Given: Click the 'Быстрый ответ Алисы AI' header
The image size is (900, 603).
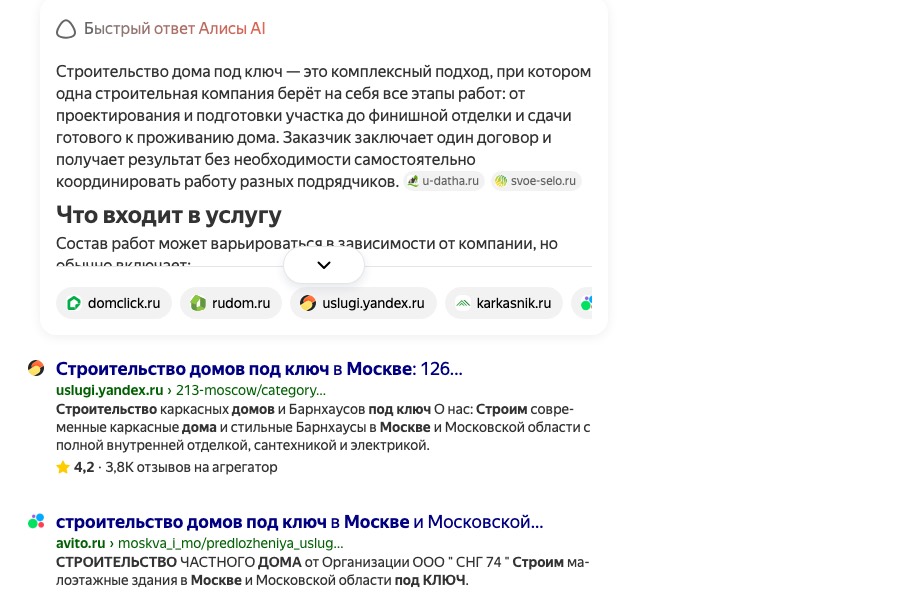Looking at the screenshot, I should click(174, 29).
